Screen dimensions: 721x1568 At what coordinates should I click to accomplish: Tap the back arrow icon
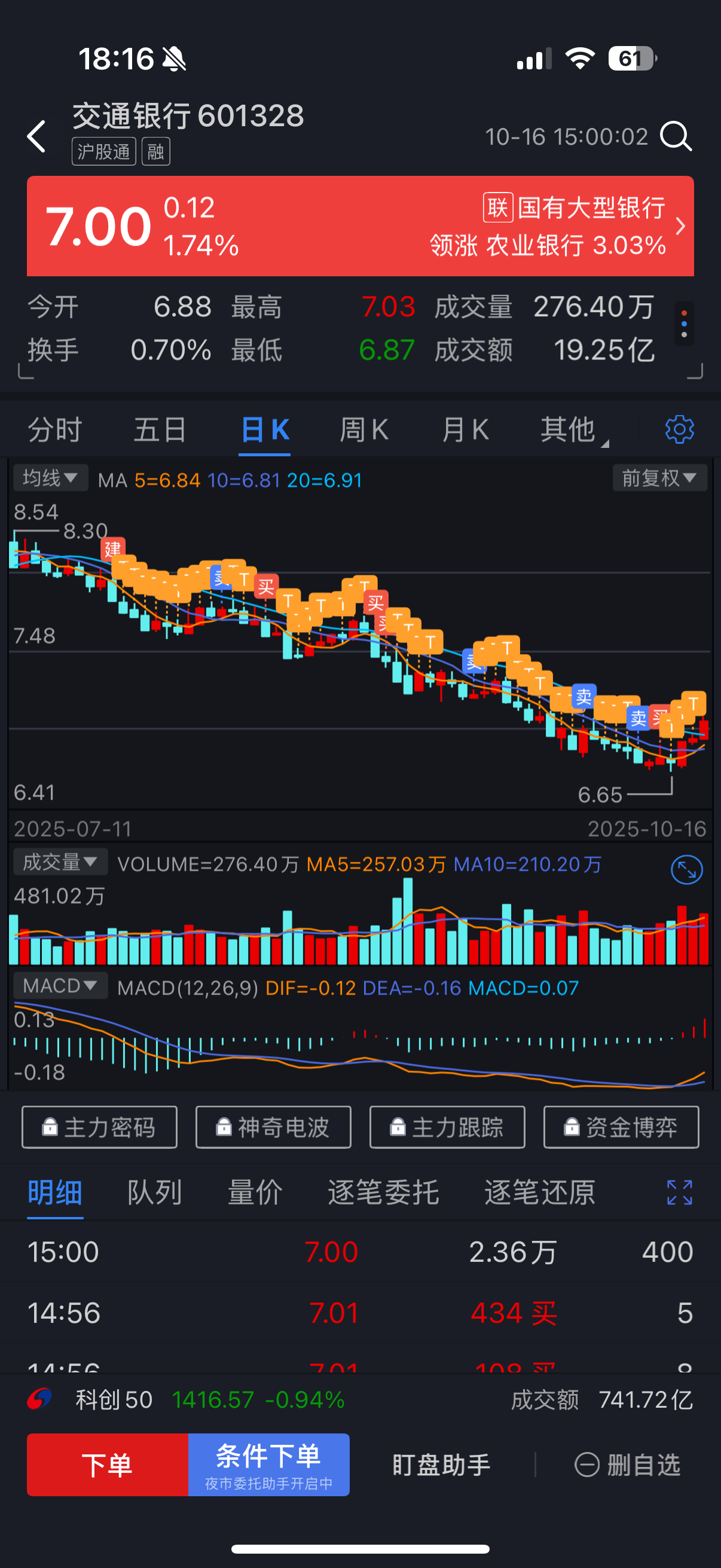click(36, 136)
